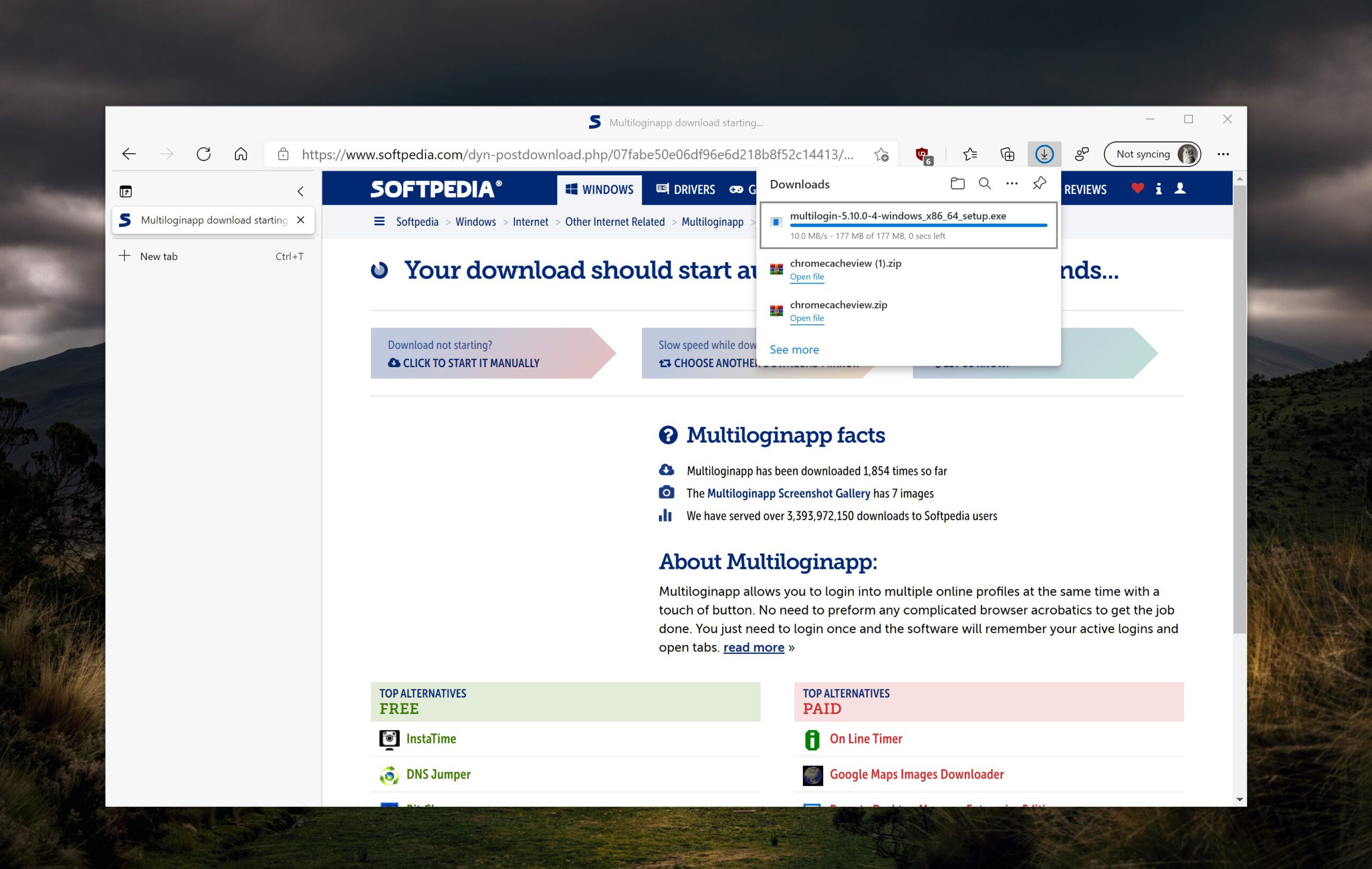Open Google Maps Images Downloader

916,775
